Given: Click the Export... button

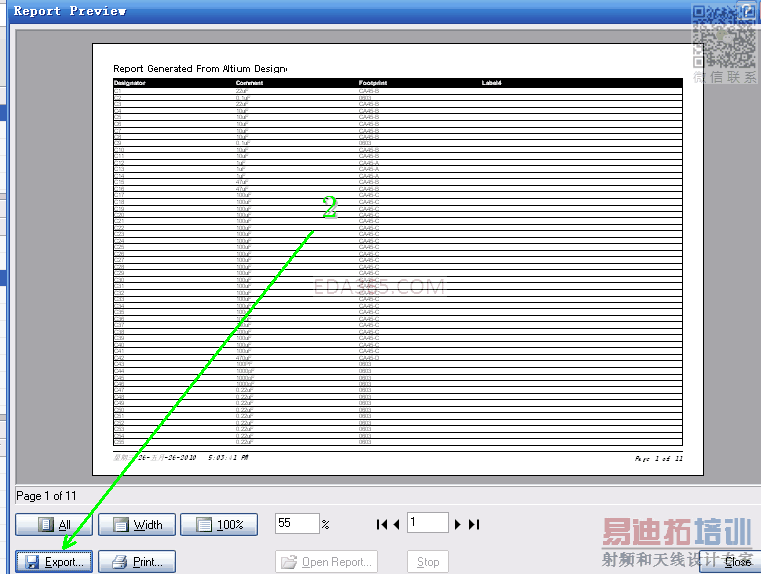Looking at the screenshot, I should point(54,562).
